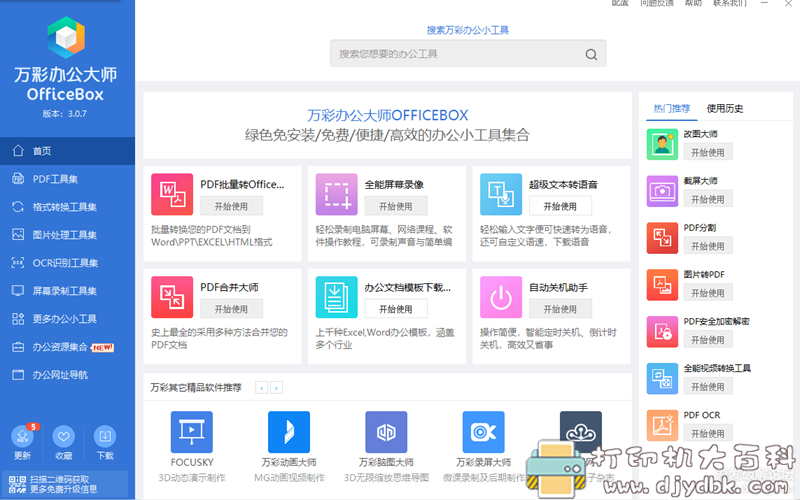The width and height of the screenshot is (800, 500).
Task: Switch to the 使用历史 tab
Action: 724,109
